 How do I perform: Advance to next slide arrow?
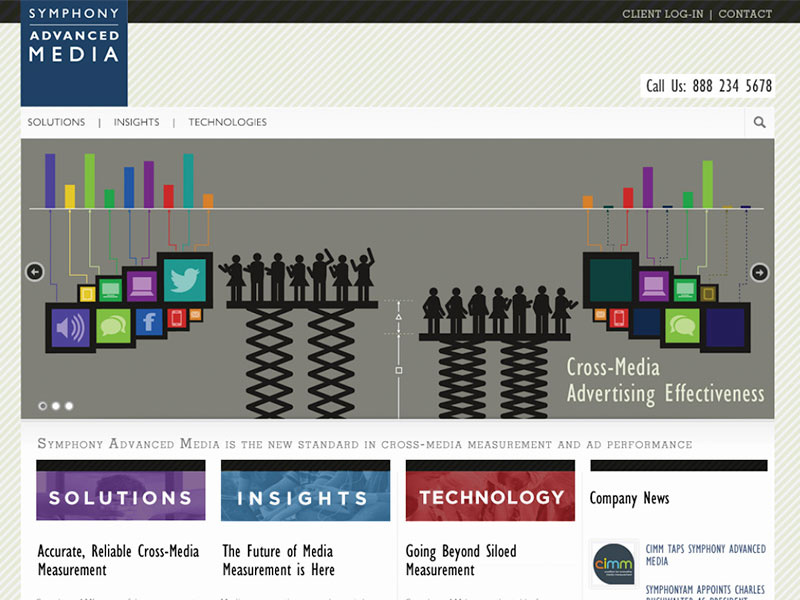(x=759, y=272)
